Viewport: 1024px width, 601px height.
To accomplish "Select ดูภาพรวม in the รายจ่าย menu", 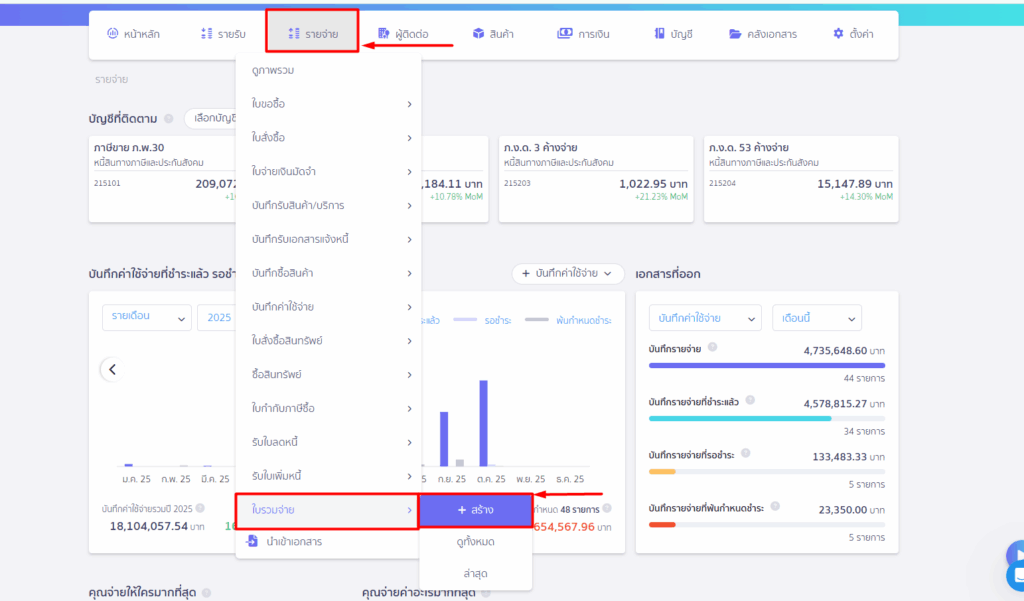I will click(273, 70).
